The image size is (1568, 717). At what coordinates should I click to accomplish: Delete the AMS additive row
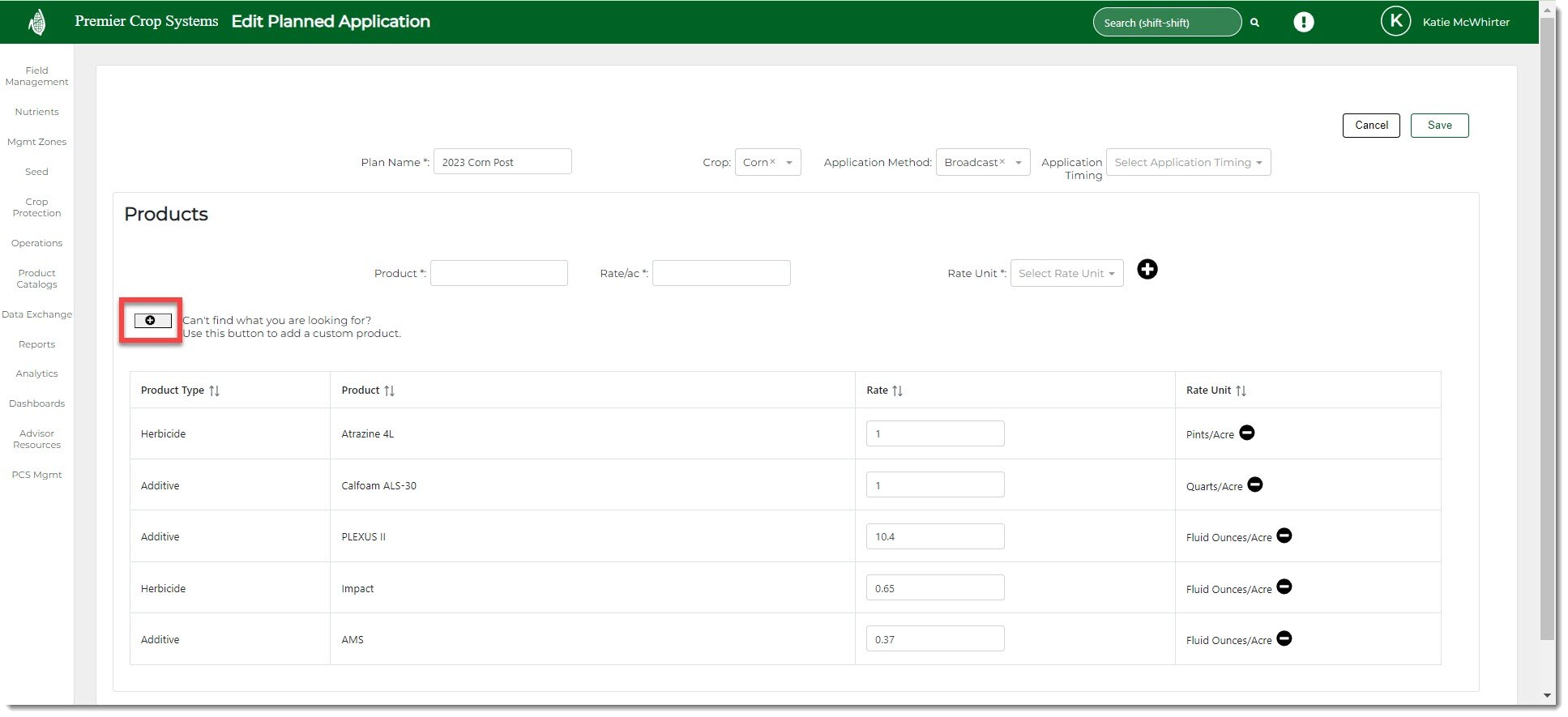tap(1284, 639)
